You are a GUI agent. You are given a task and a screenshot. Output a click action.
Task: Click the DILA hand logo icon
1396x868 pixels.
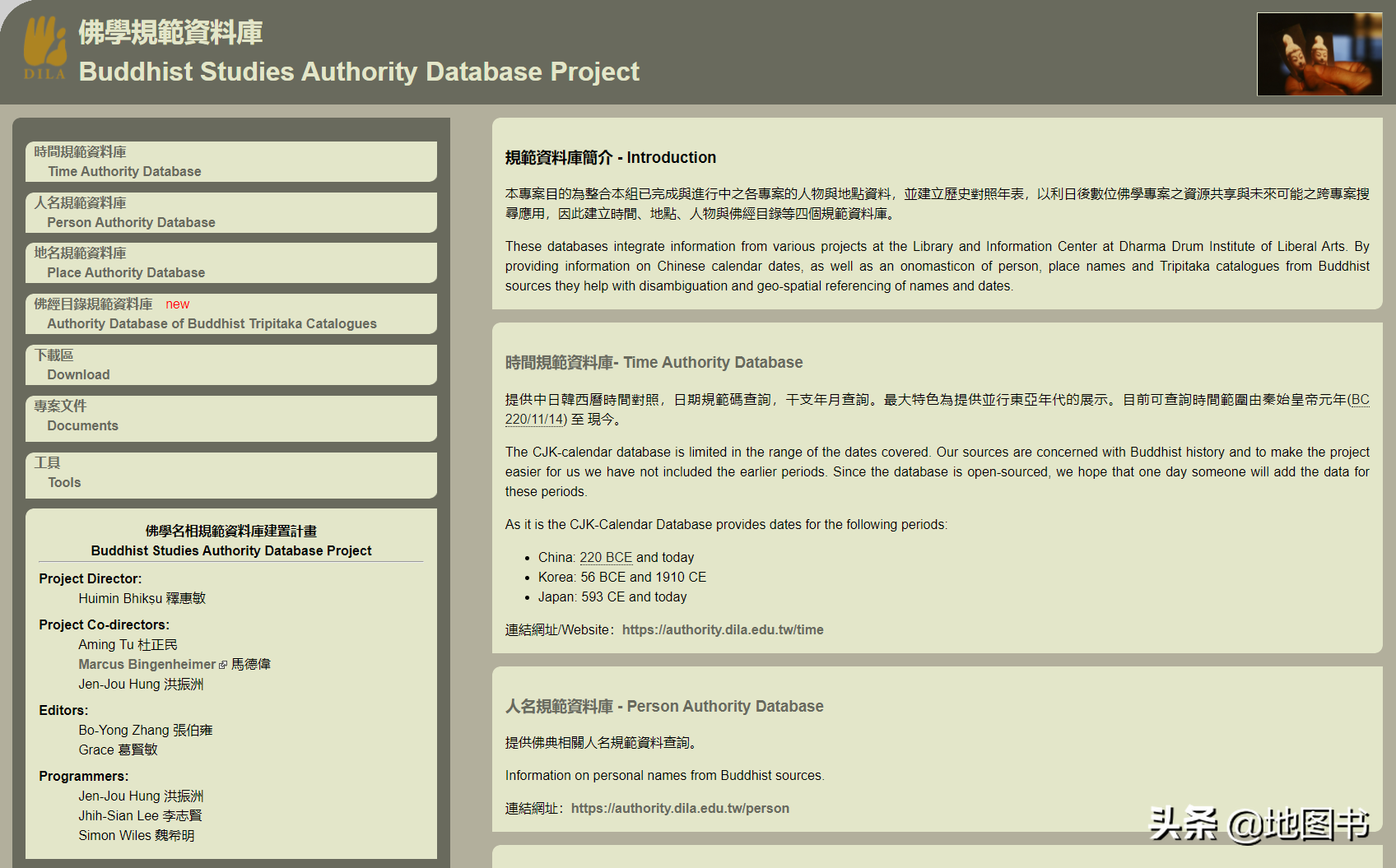pos(44,48)
